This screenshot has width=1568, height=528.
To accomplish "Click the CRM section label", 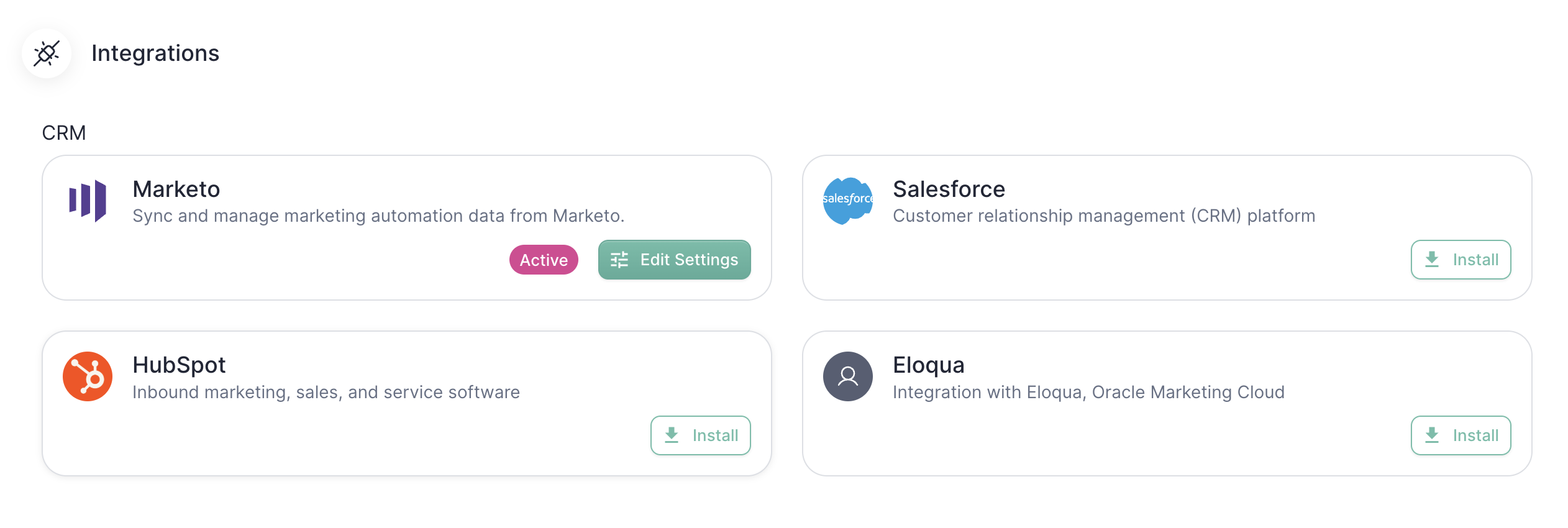I will (x=64, y=133).
